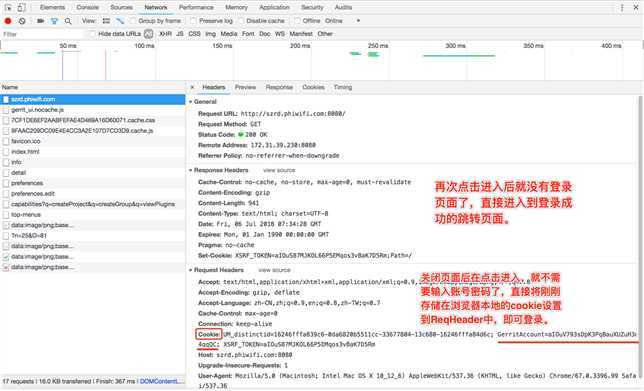Switch to large request rows view

106,21
